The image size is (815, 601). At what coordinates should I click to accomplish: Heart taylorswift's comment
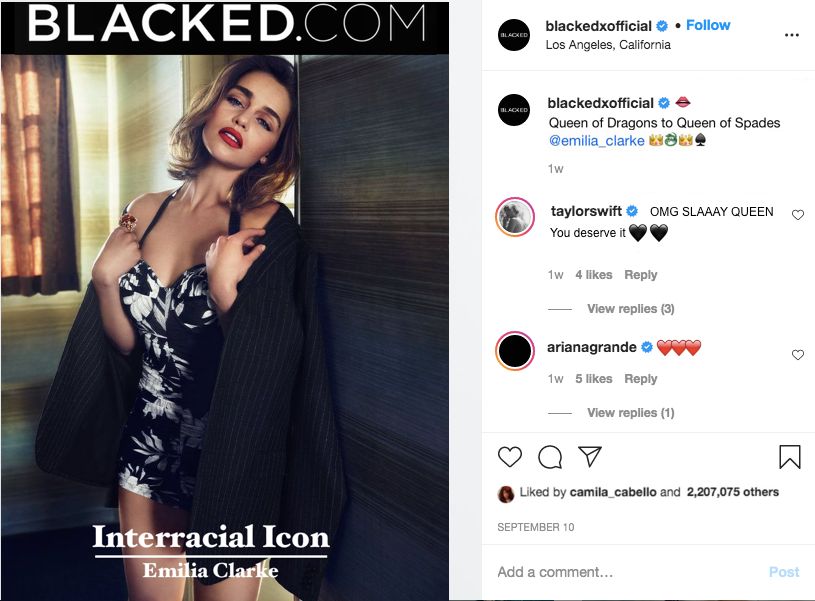coord(797,212)
